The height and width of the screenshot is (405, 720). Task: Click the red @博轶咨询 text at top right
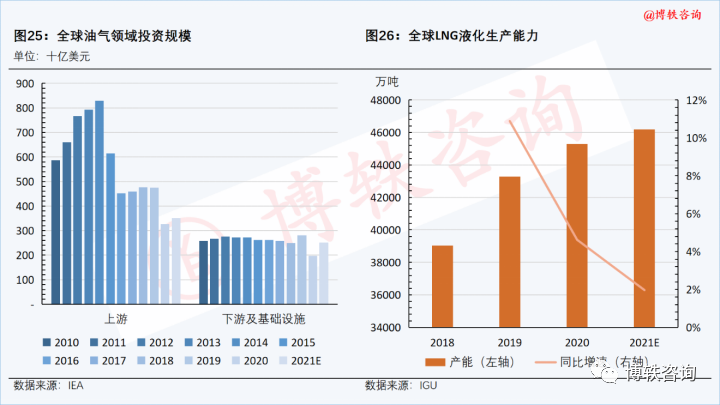pos(671,14)
